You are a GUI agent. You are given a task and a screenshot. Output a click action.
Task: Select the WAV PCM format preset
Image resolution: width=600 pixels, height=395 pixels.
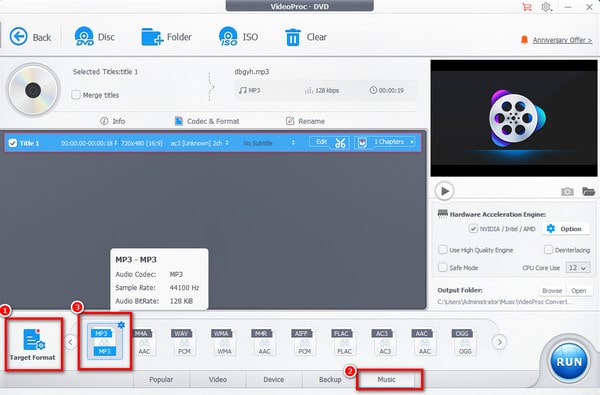tap(184, 342)
